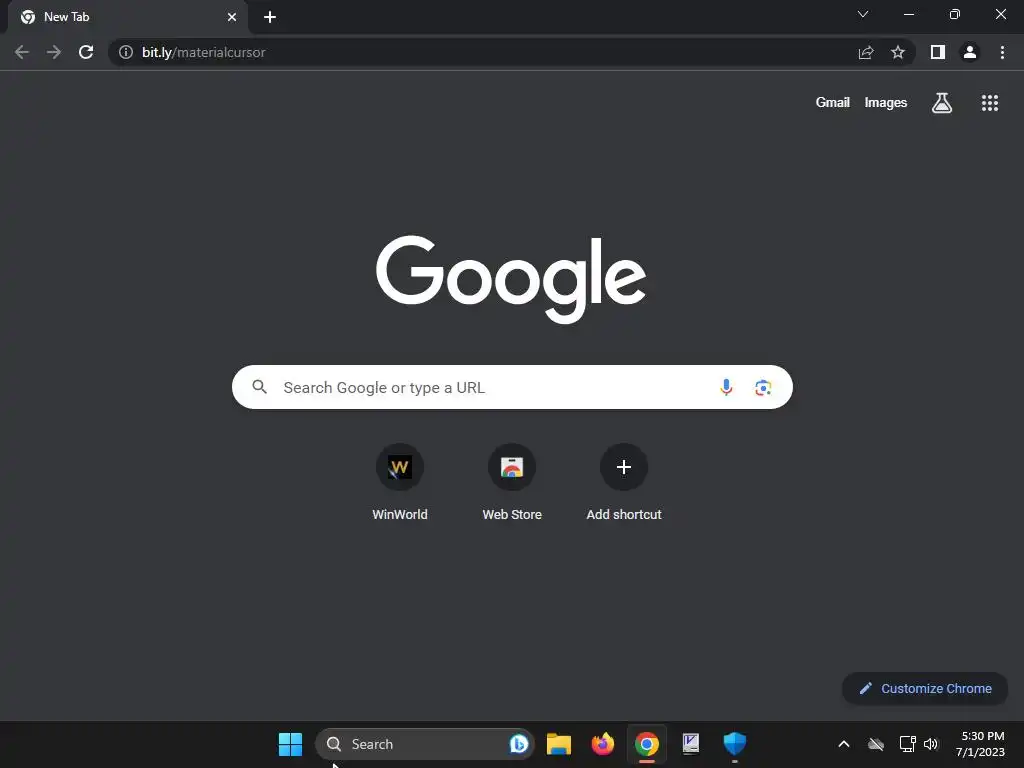
Task: Open the blue shield security app in taskbar
Action: coord(735,744)
